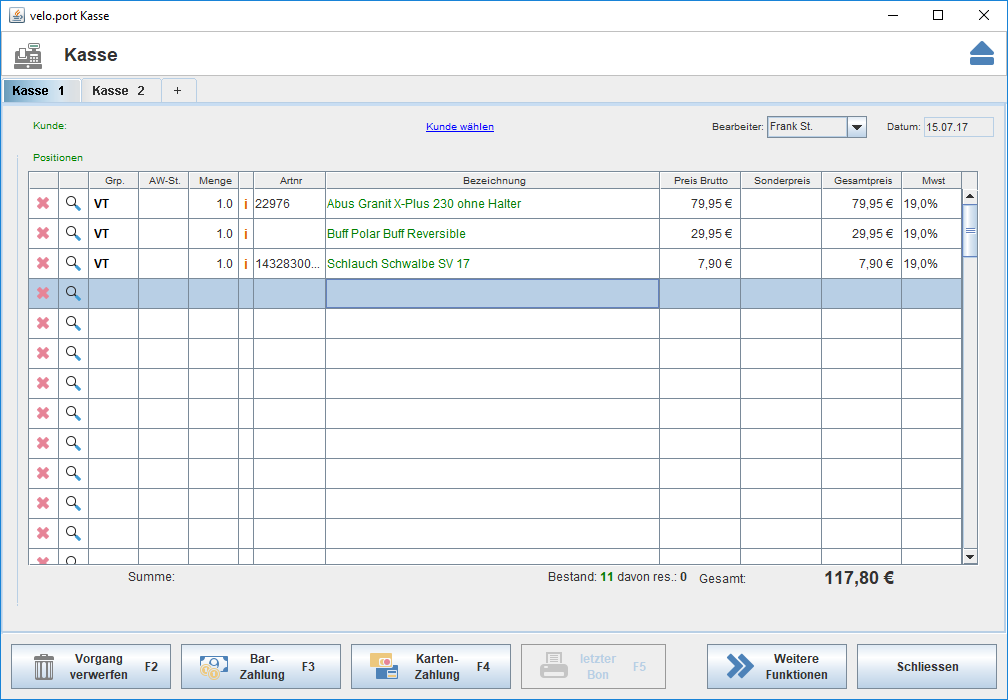The width and height of the screenshot is (1008, 700).
Task: Start Bar-Zahlung cash payment
Action: [261, 666]
